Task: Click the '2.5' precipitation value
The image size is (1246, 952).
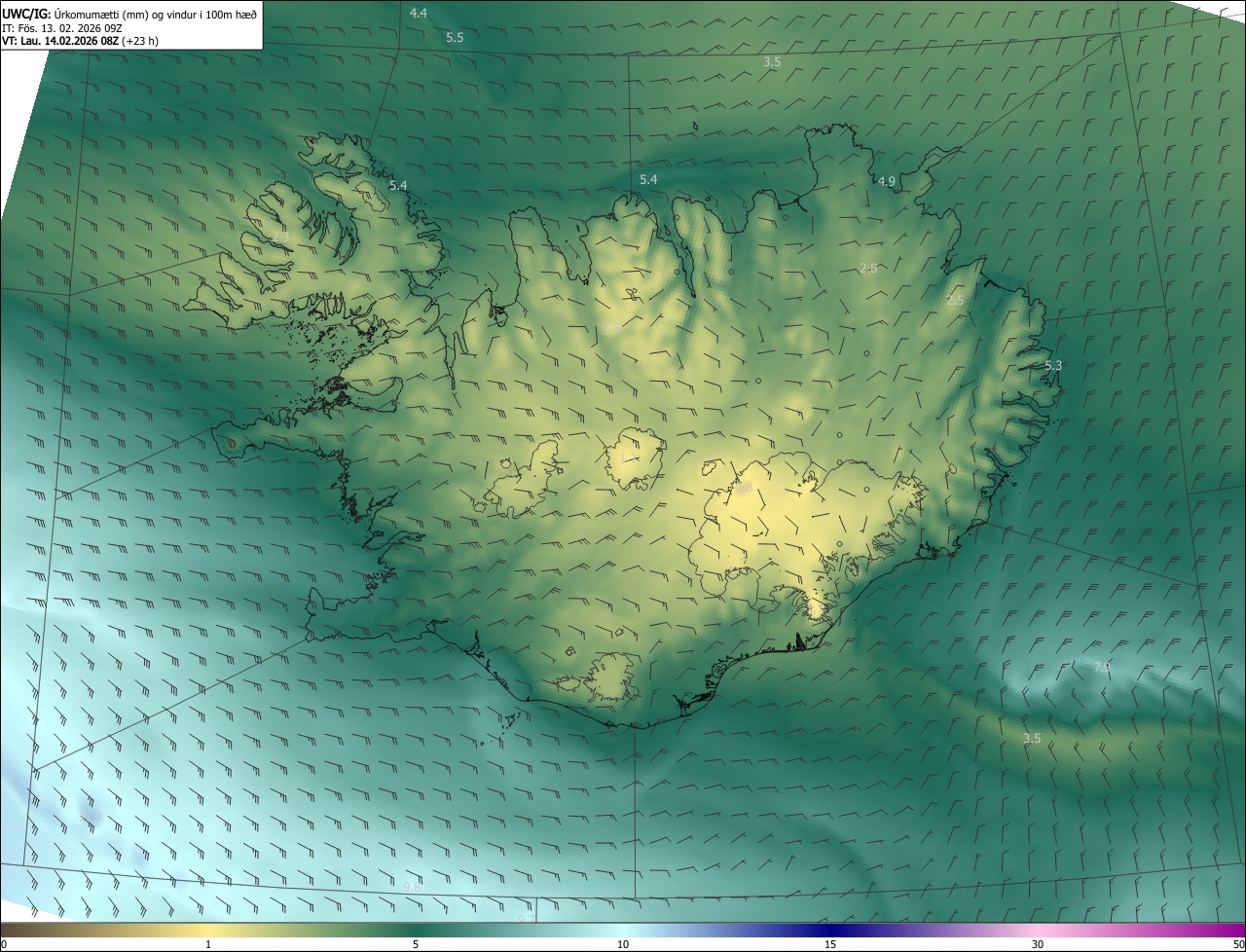Action: tap(955, 301)
